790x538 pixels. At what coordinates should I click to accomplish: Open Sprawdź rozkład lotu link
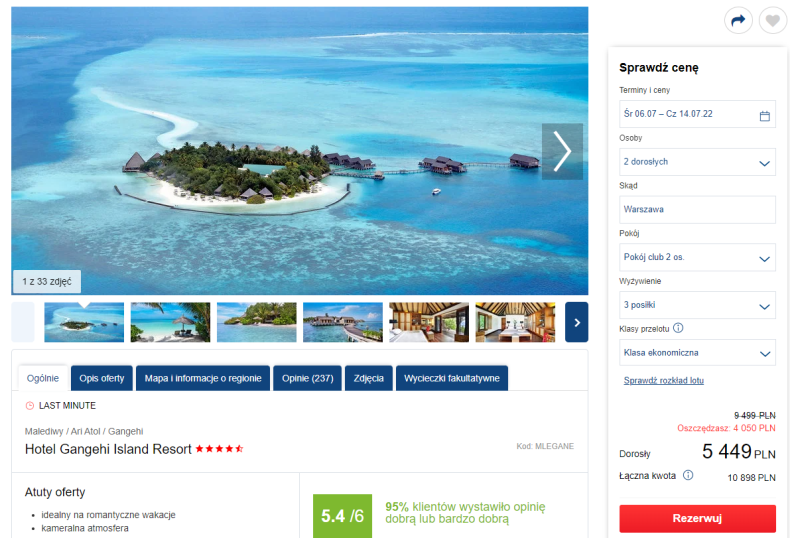coord(664,380)
